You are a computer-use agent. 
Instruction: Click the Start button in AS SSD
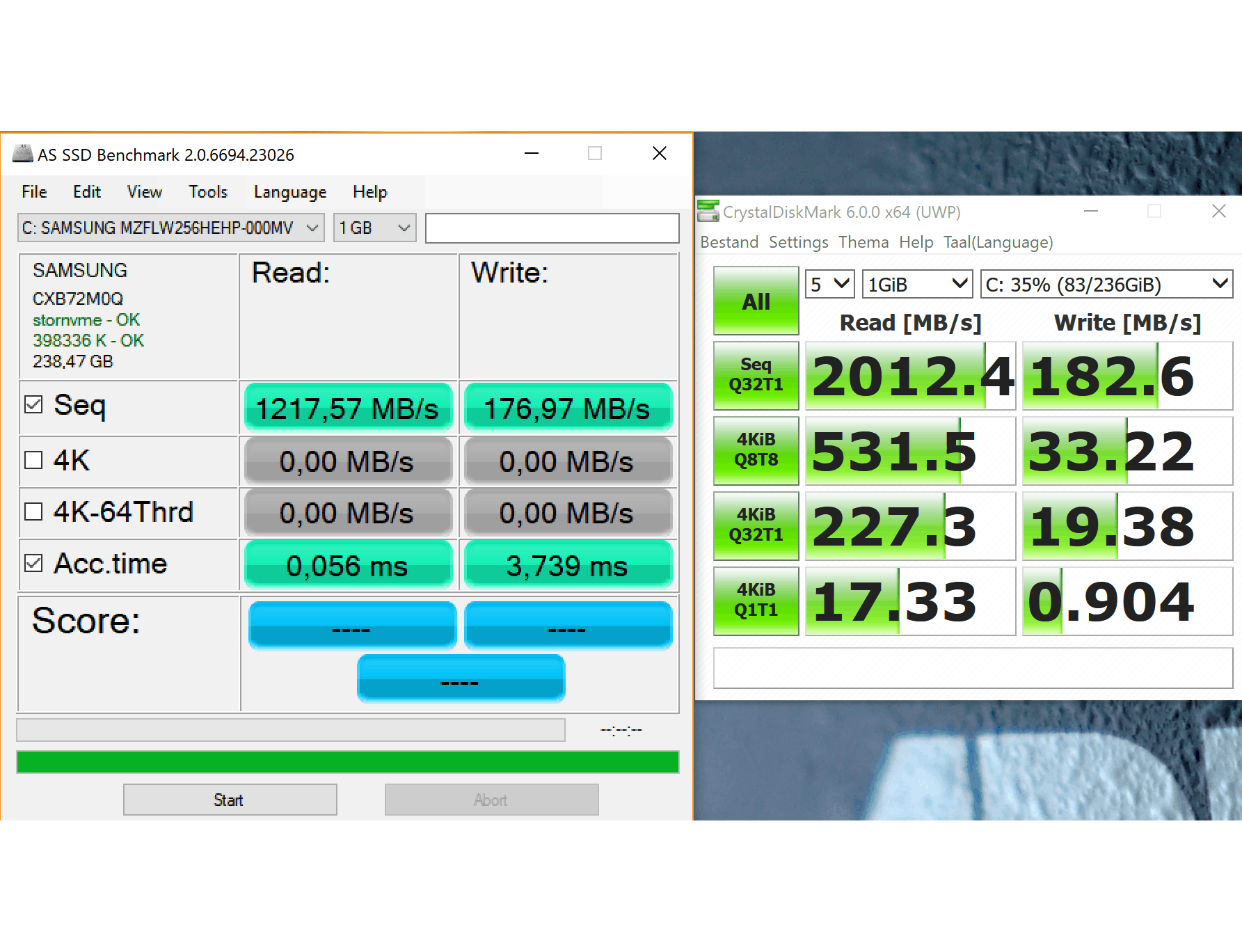(230, 800)
